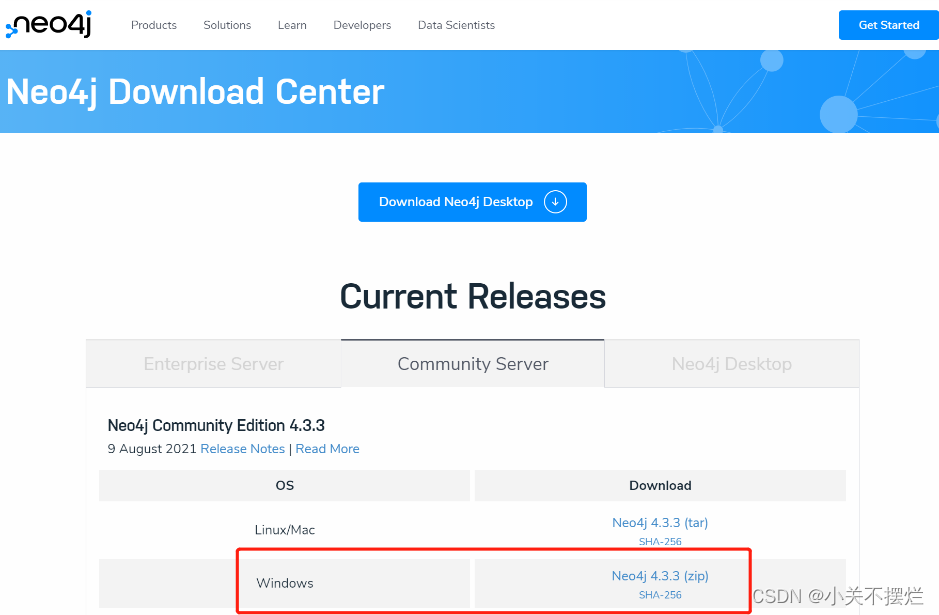
Task: Click the 9 August 2021 release date
Action: (x=152, y=449)
